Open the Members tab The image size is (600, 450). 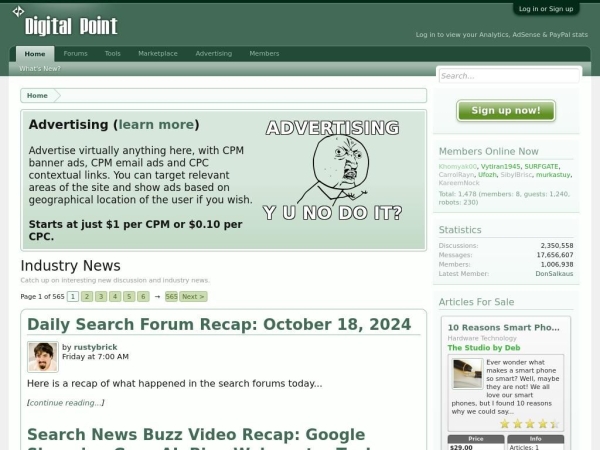[x=264, y=54]
